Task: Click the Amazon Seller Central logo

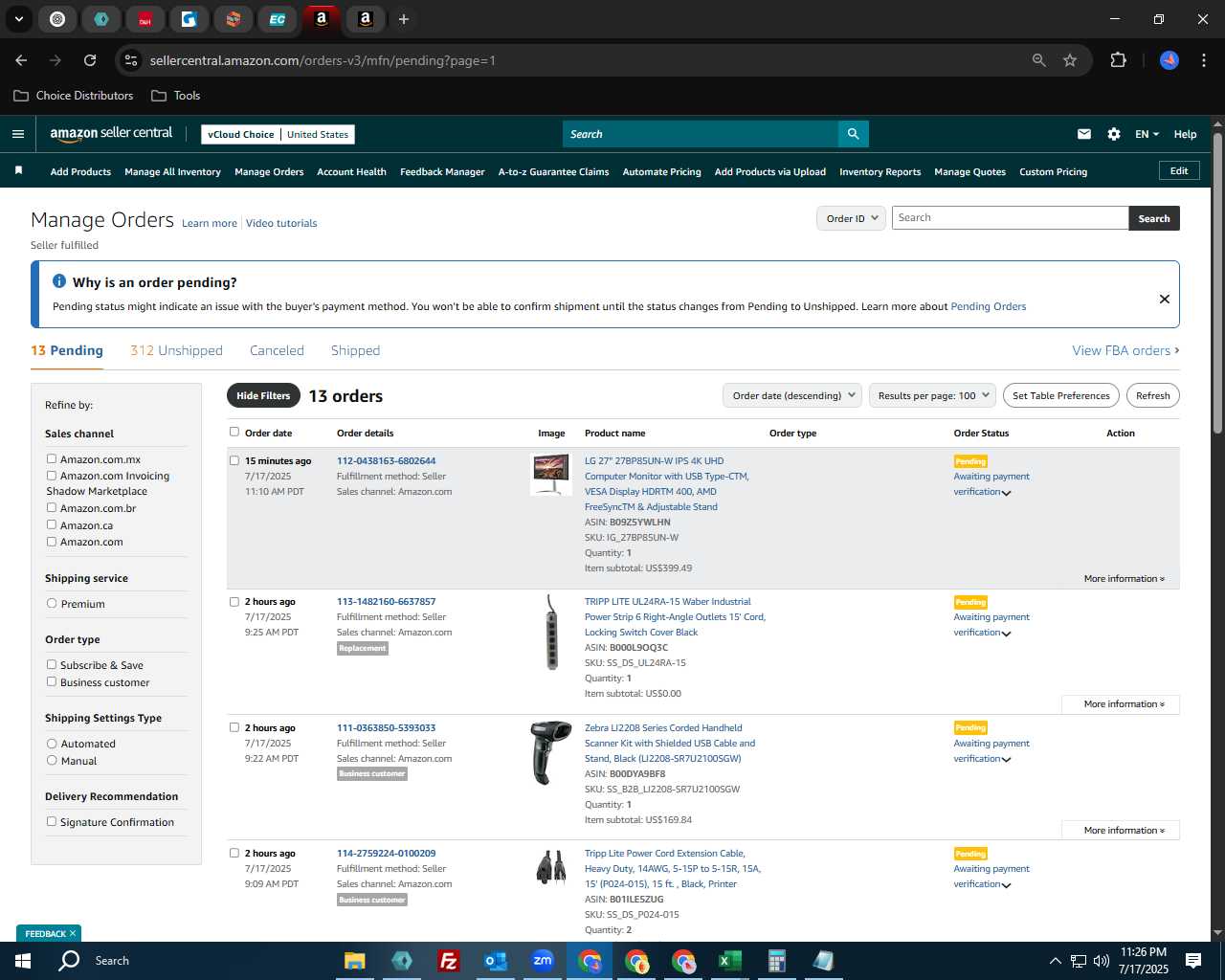Action: [x=111, y=134]
